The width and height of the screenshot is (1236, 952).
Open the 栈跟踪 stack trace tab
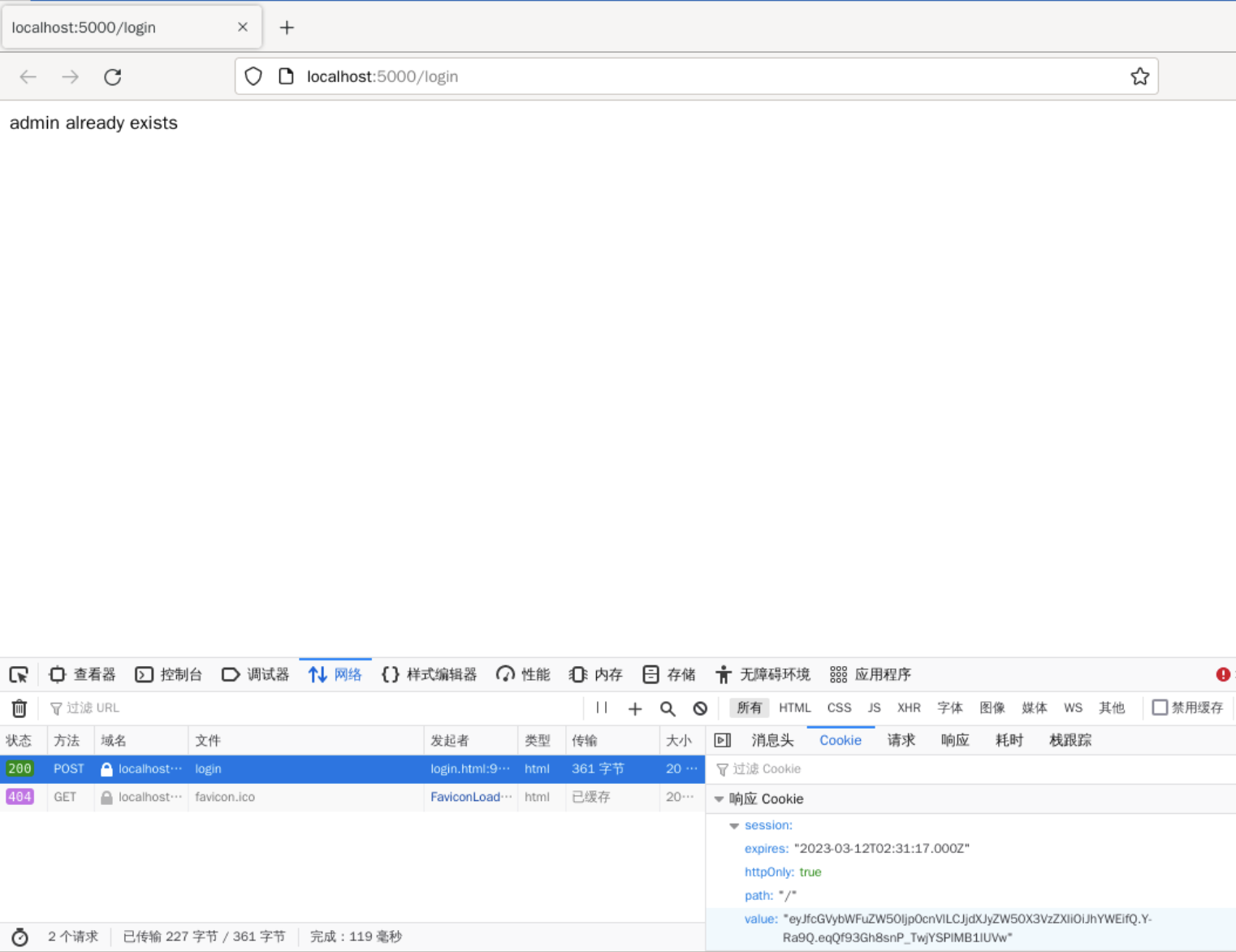(x=1070, y=740)
